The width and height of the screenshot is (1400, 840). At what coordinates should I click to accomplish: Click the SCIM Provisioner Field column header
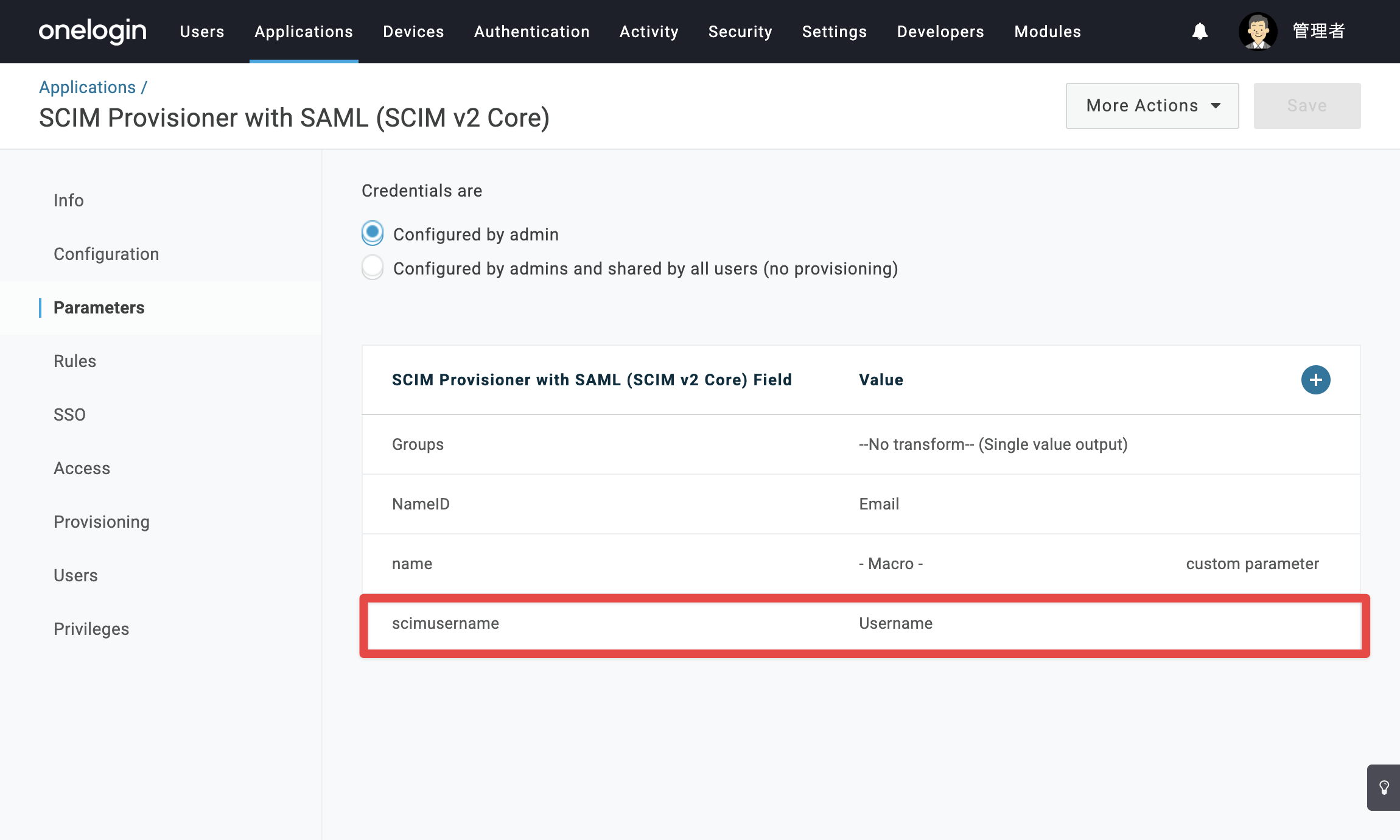tap(592, 380)
